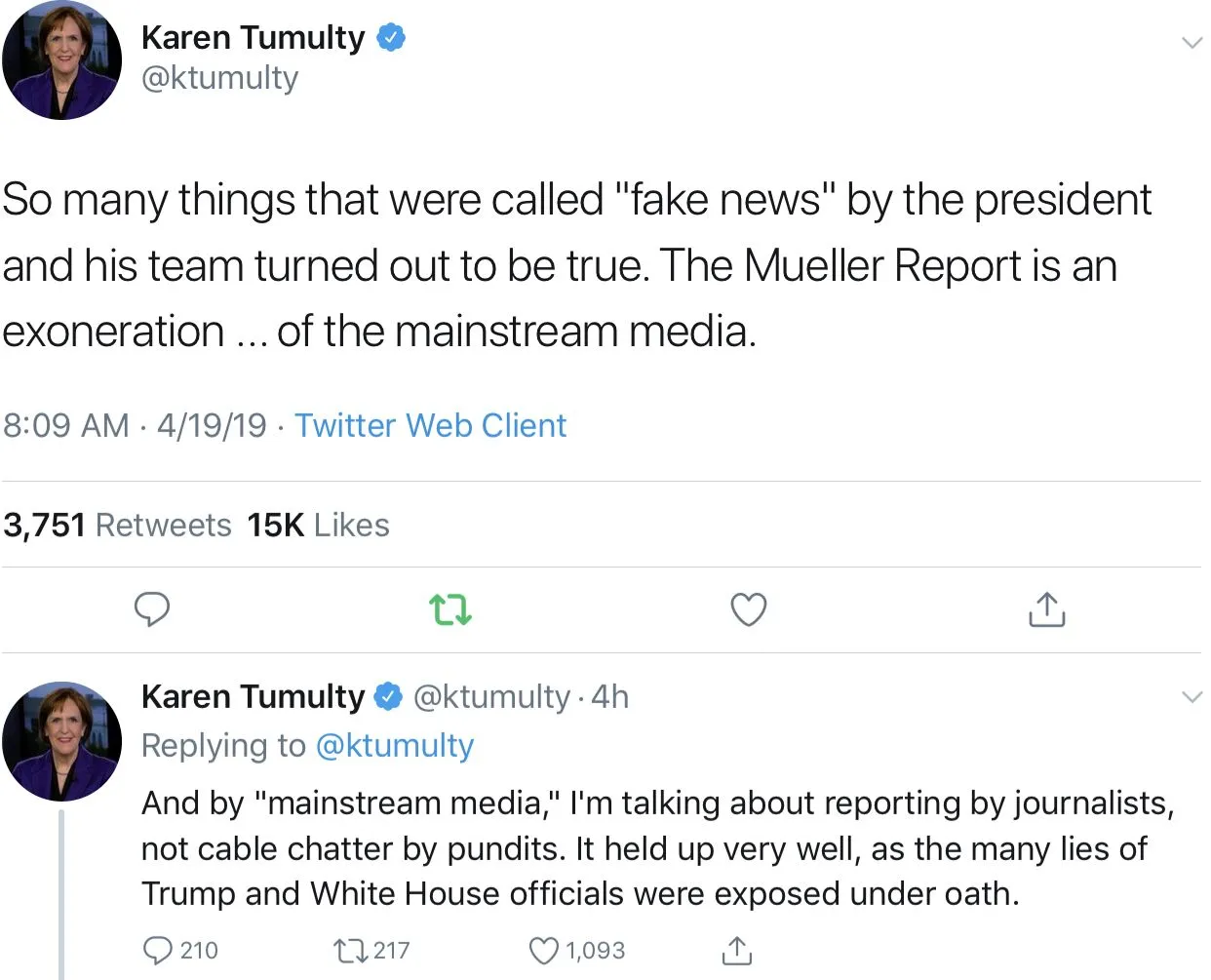Retweet the reply tweet with 217 retweets
This screenshot has width=1211, height=980.
coord(346,950)
